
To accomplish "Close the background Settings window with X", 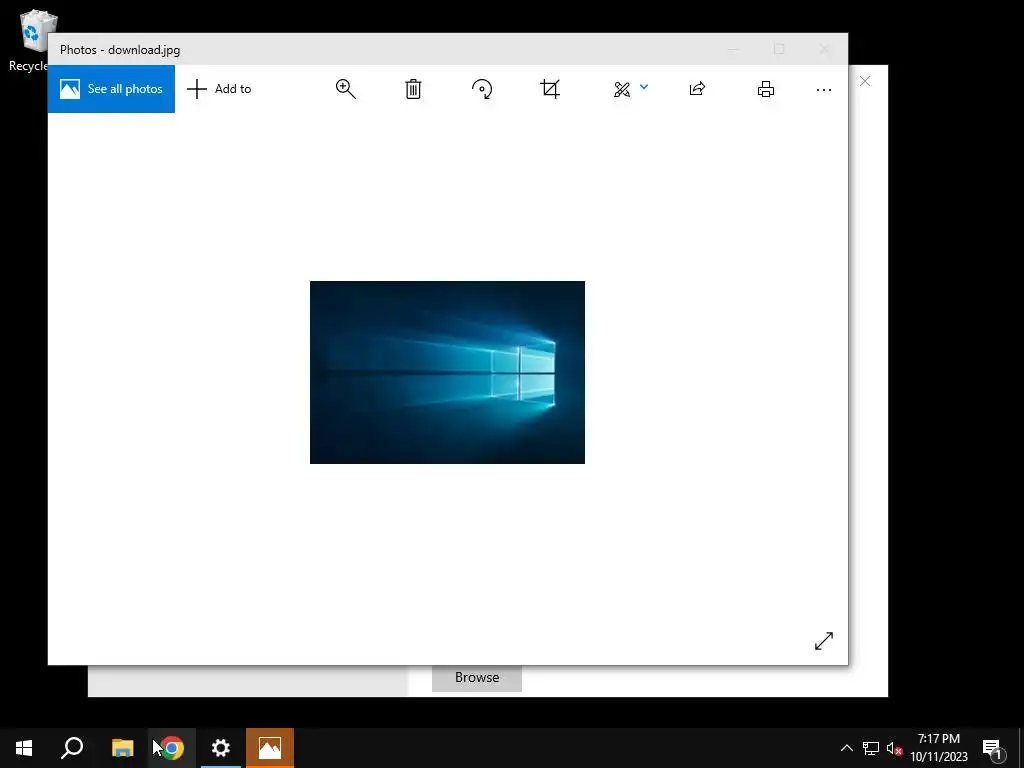I will click(x=865, y=81).
